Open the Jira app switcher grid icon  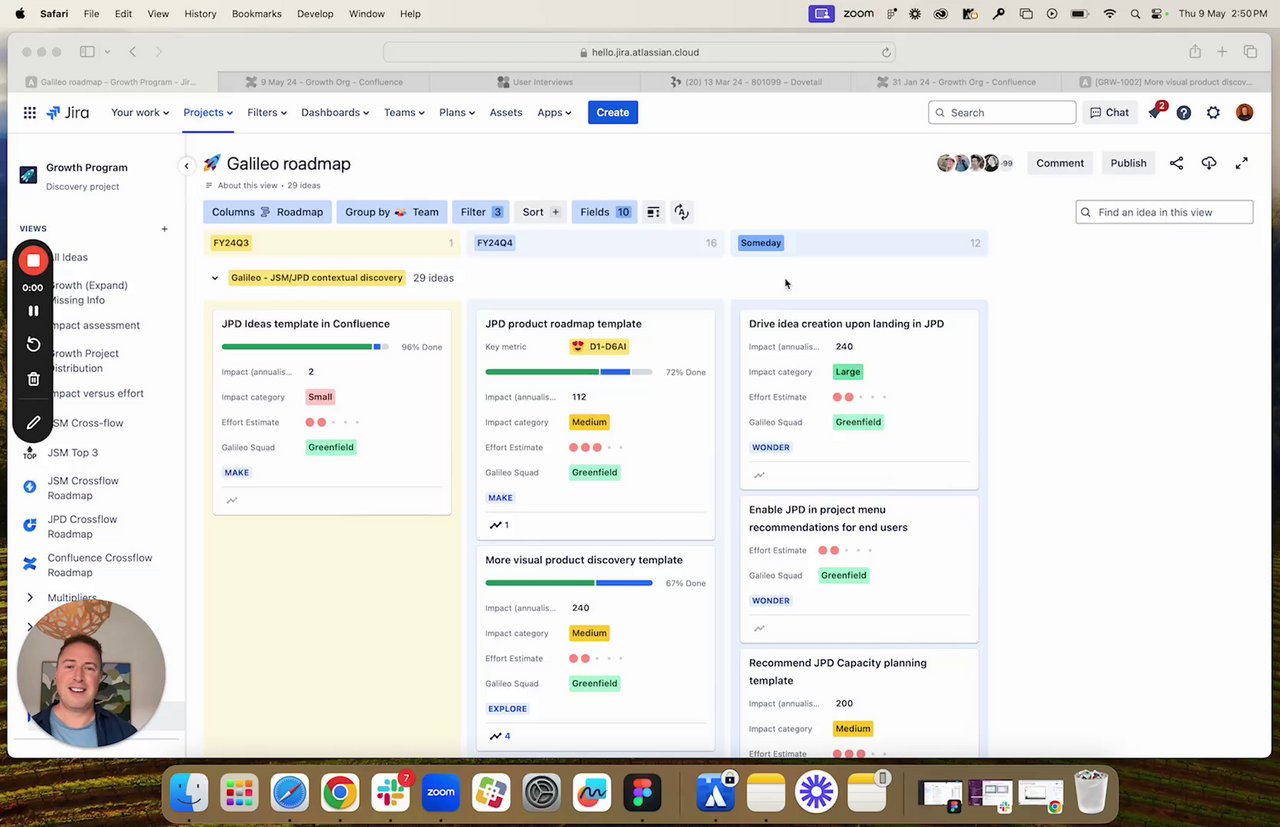pos(30,113)
